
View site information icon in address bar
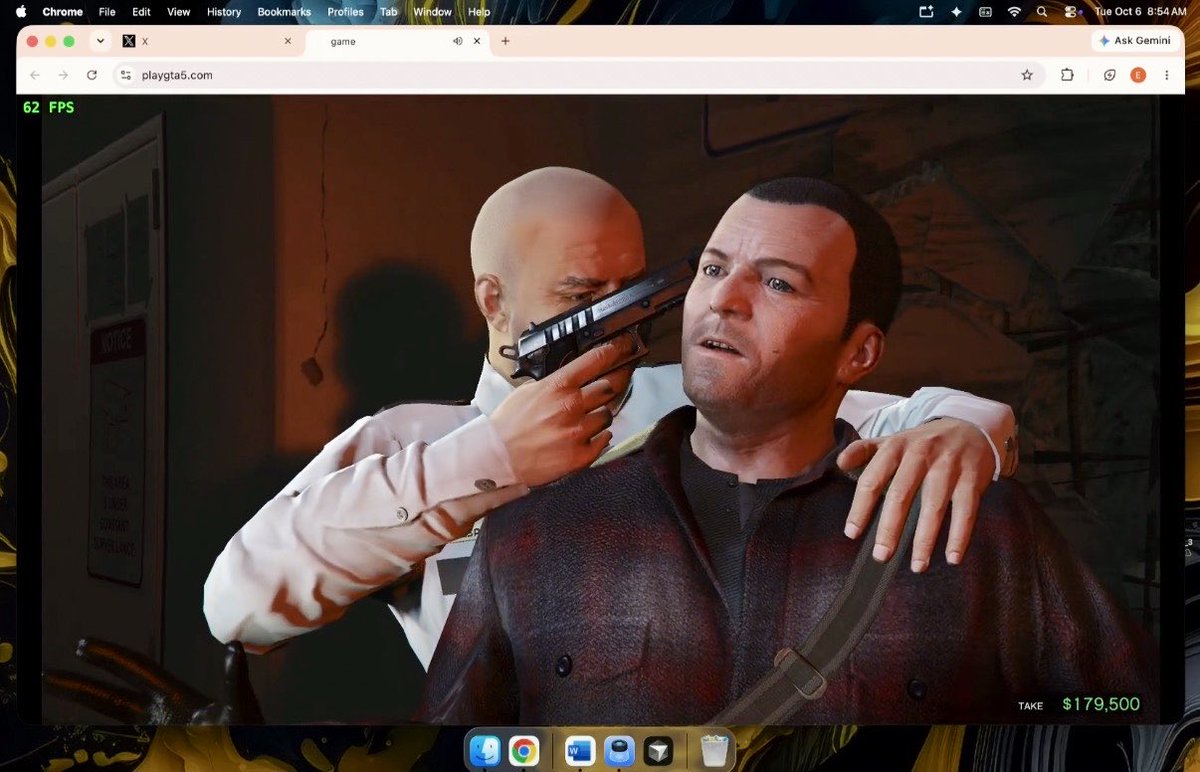pyautogui.click(x=125, y=75)
